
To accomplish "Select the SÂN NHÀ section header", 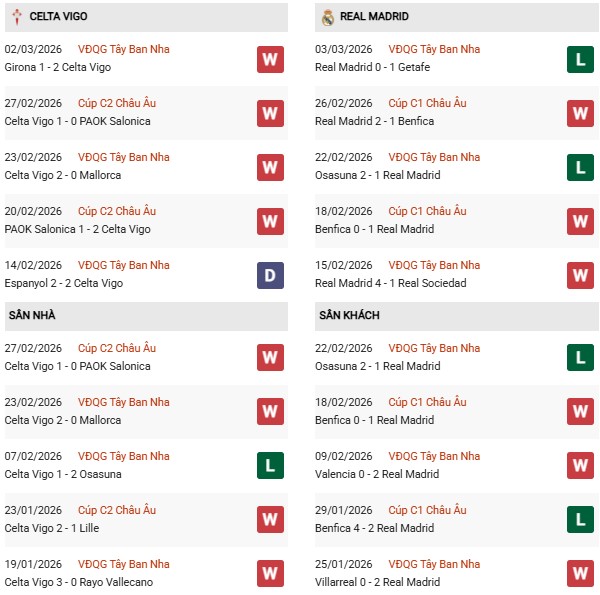I will (x=32, y=316).
